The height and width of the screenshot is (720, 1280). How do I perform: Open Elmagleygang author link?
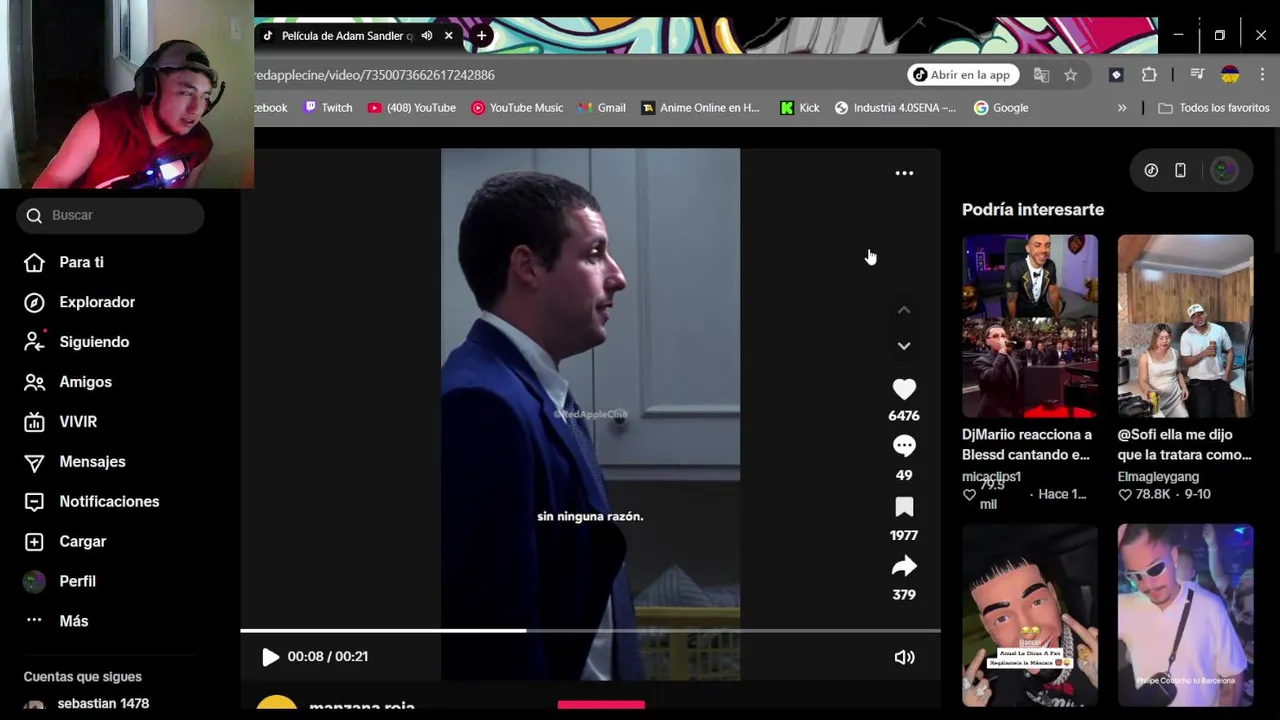coord(1158,477)
